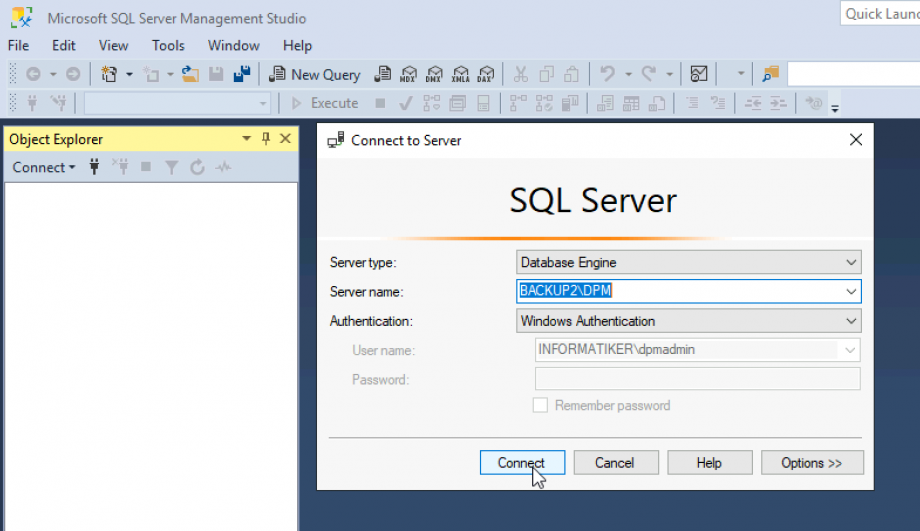Click the Cancel button
The image size is (920, 531).
point(615,463)
